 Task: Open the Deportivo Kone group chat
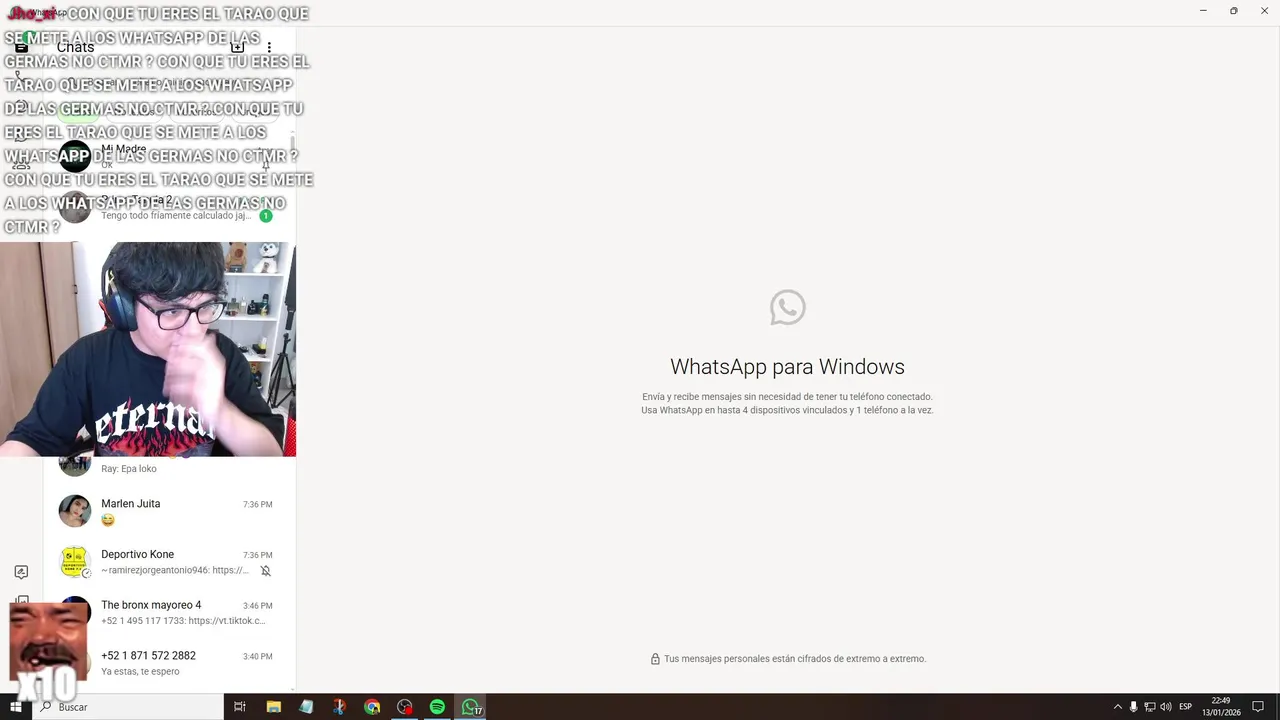tap(167, 562)
